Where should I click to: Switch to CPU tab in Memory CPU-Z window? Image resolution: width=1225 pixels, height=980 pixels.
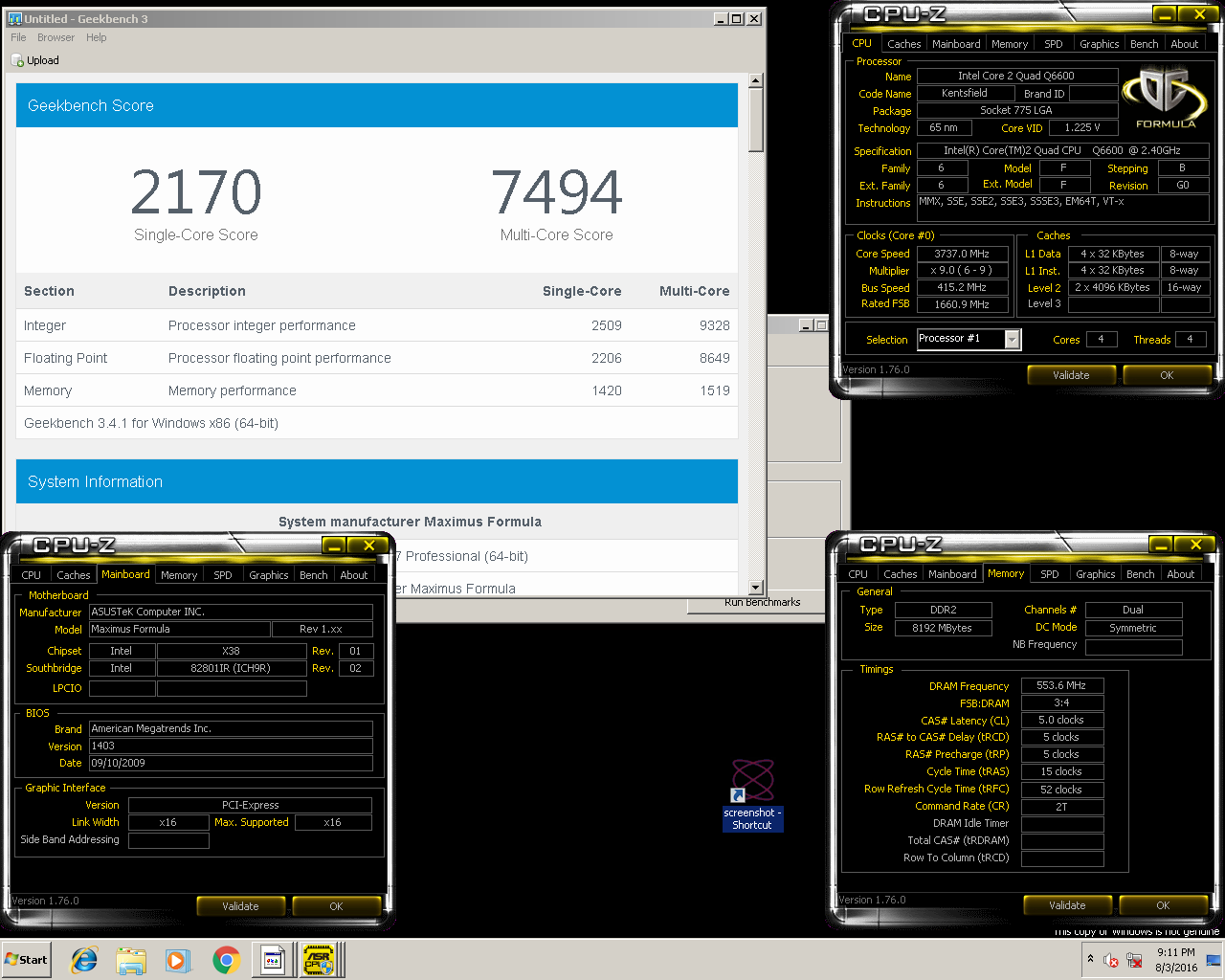(x=858, y=574)
